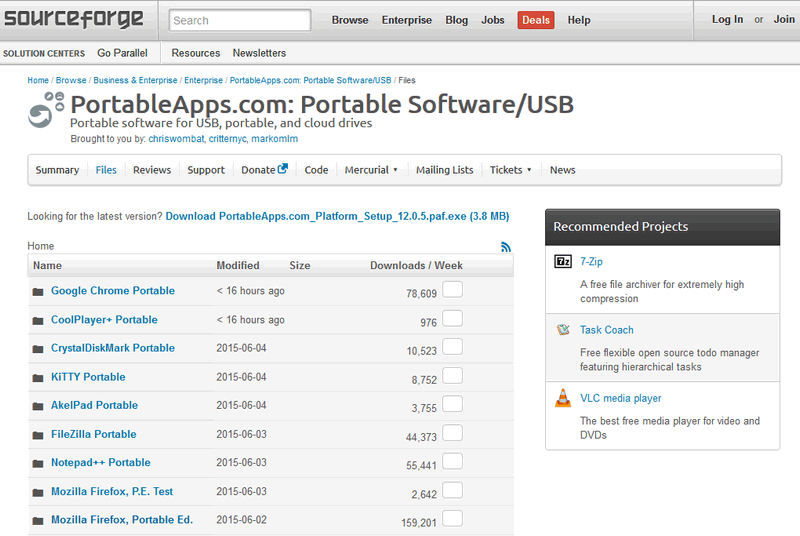
Task: Click the VLC cone icon
Action: coord(563,398)
